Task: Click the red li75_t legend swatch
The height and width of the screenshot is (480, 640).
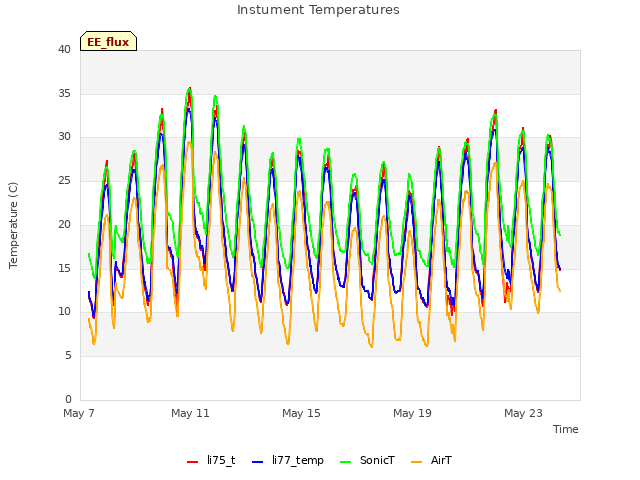Action: [192, 462]
